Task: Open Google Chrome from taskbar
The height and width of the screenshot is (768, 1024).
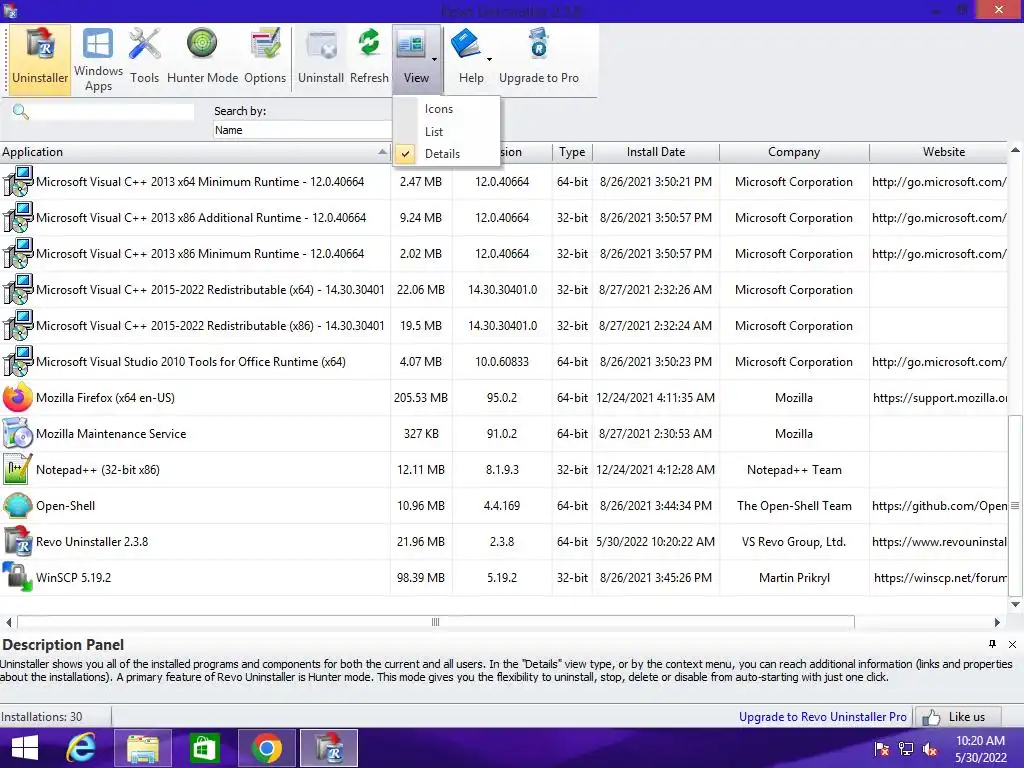Action: point(266,748)
